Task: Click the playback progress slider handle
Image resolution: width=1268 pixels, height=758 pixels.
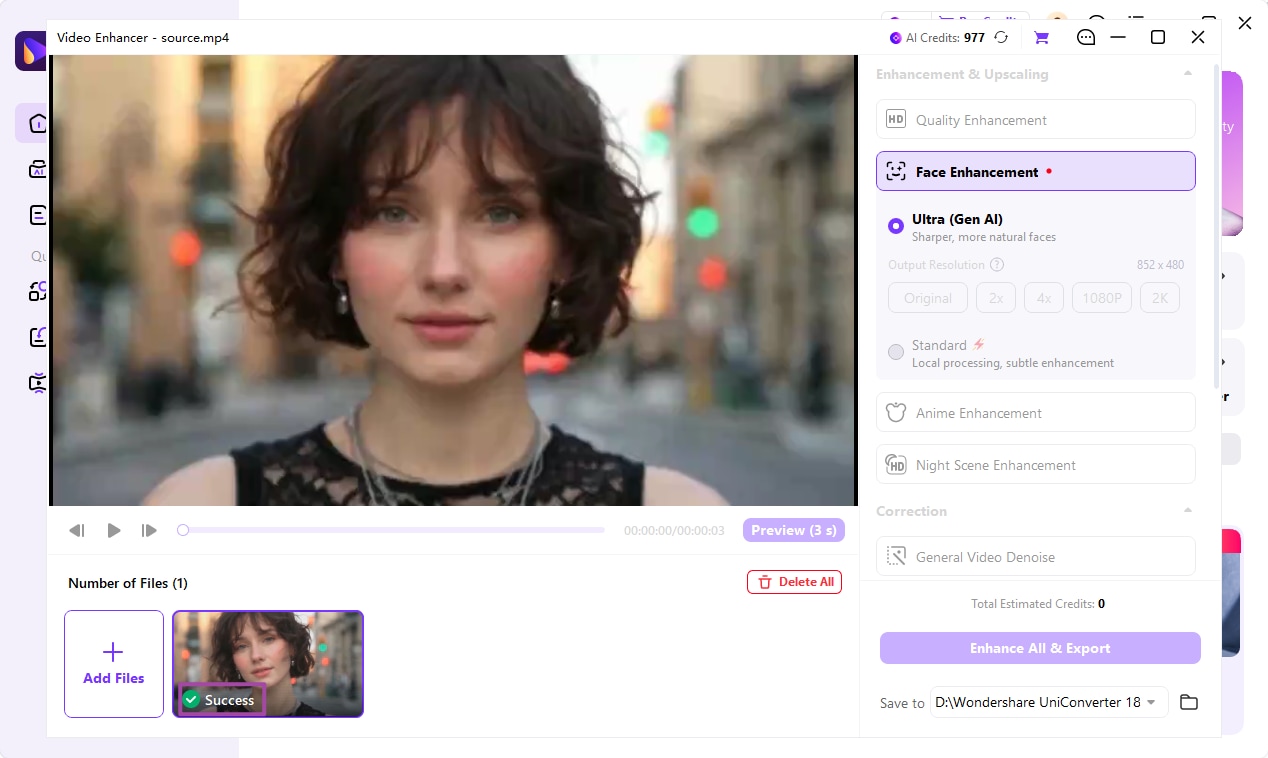Action: 183,530
